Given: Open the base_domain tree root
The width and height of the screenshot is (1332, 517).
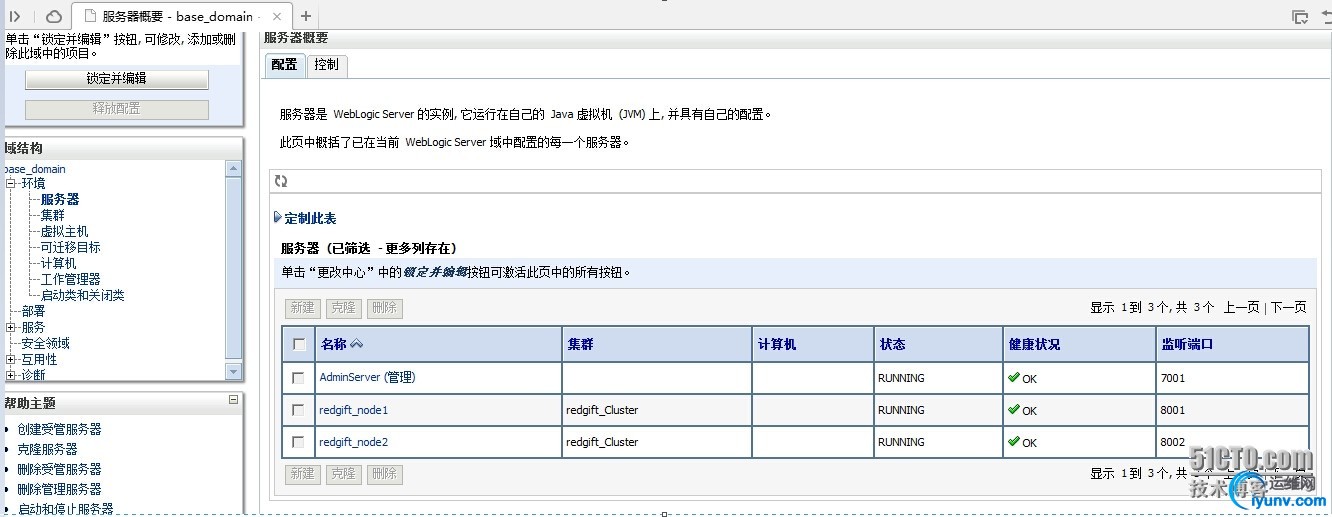Looking at the screenshot, I should pyautogui.click(x=36, y=169).
